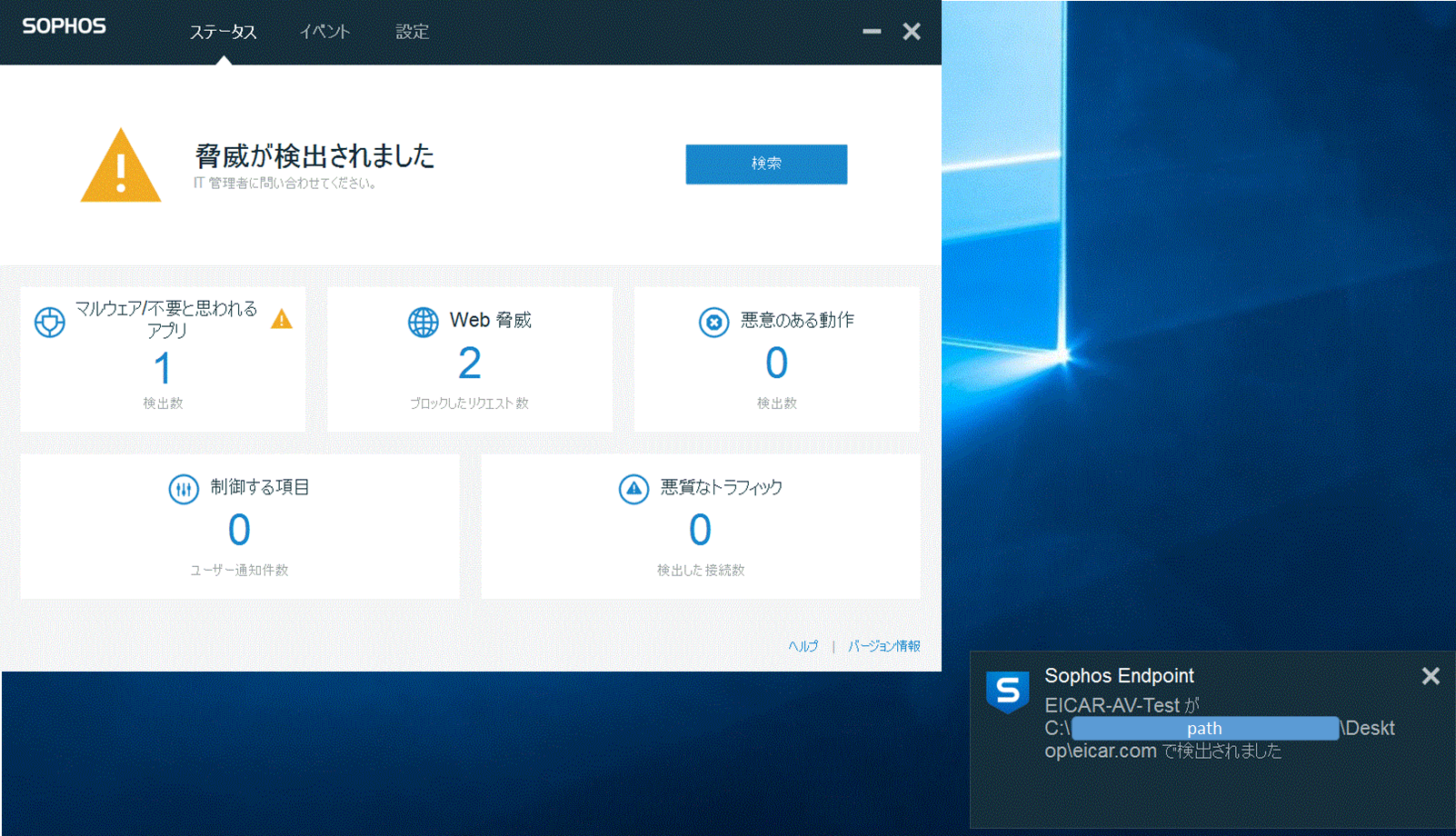Open the バージョン情報 link

(x=883, y=646)
